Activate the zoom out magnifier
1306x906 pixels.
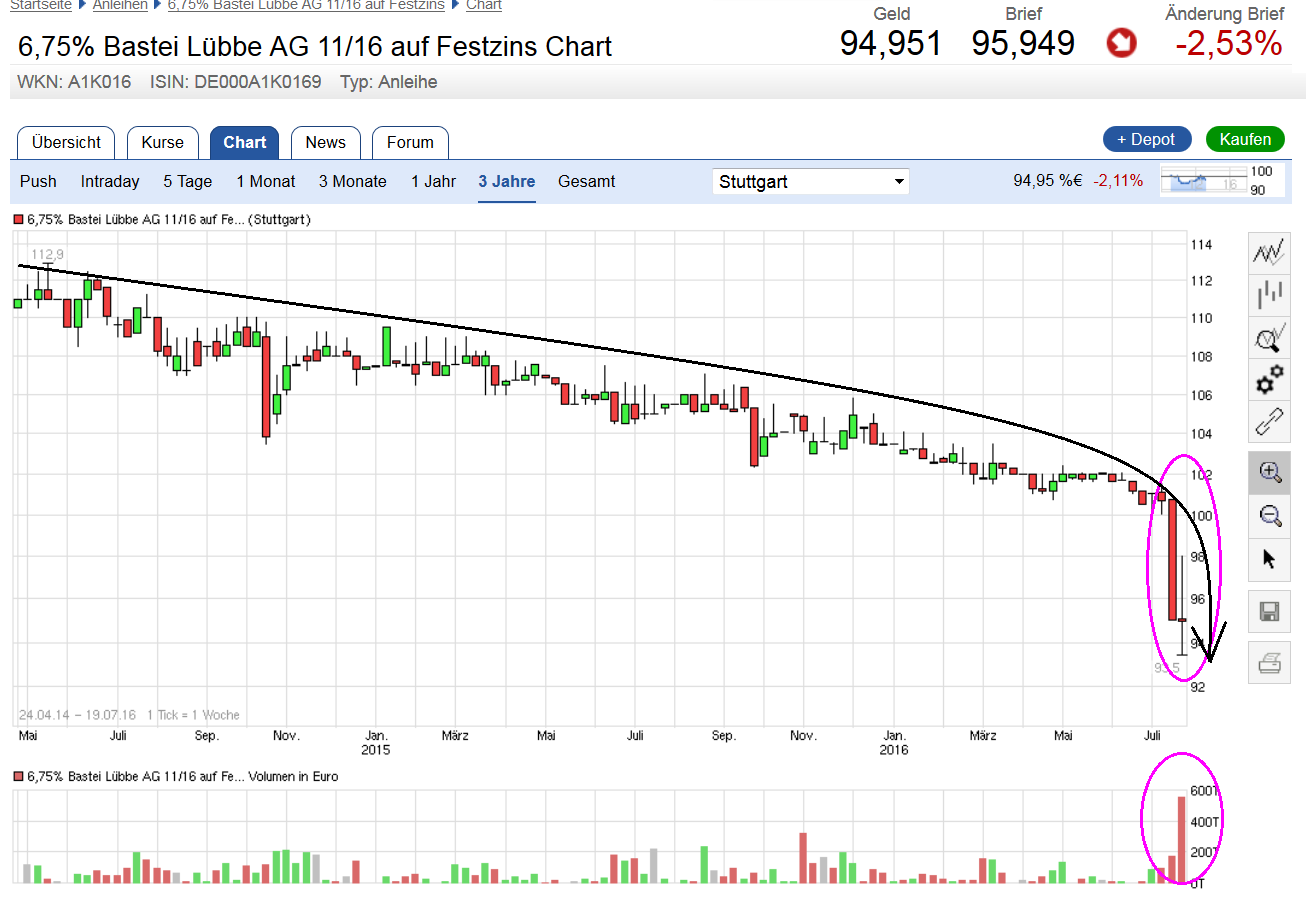(x=1269, y=515)
